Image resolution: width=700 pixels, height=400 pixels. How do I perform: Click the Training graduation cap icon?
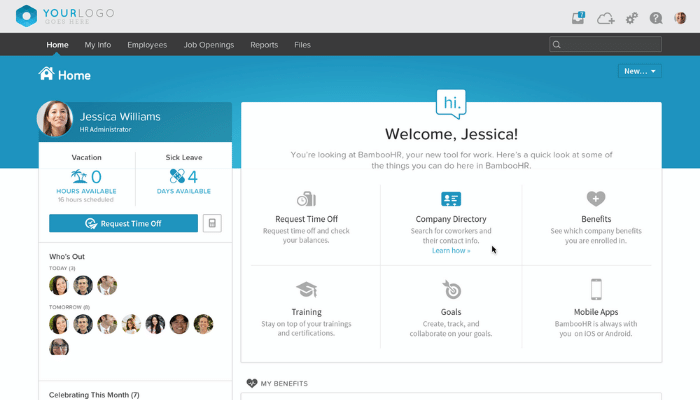[307, 290]
